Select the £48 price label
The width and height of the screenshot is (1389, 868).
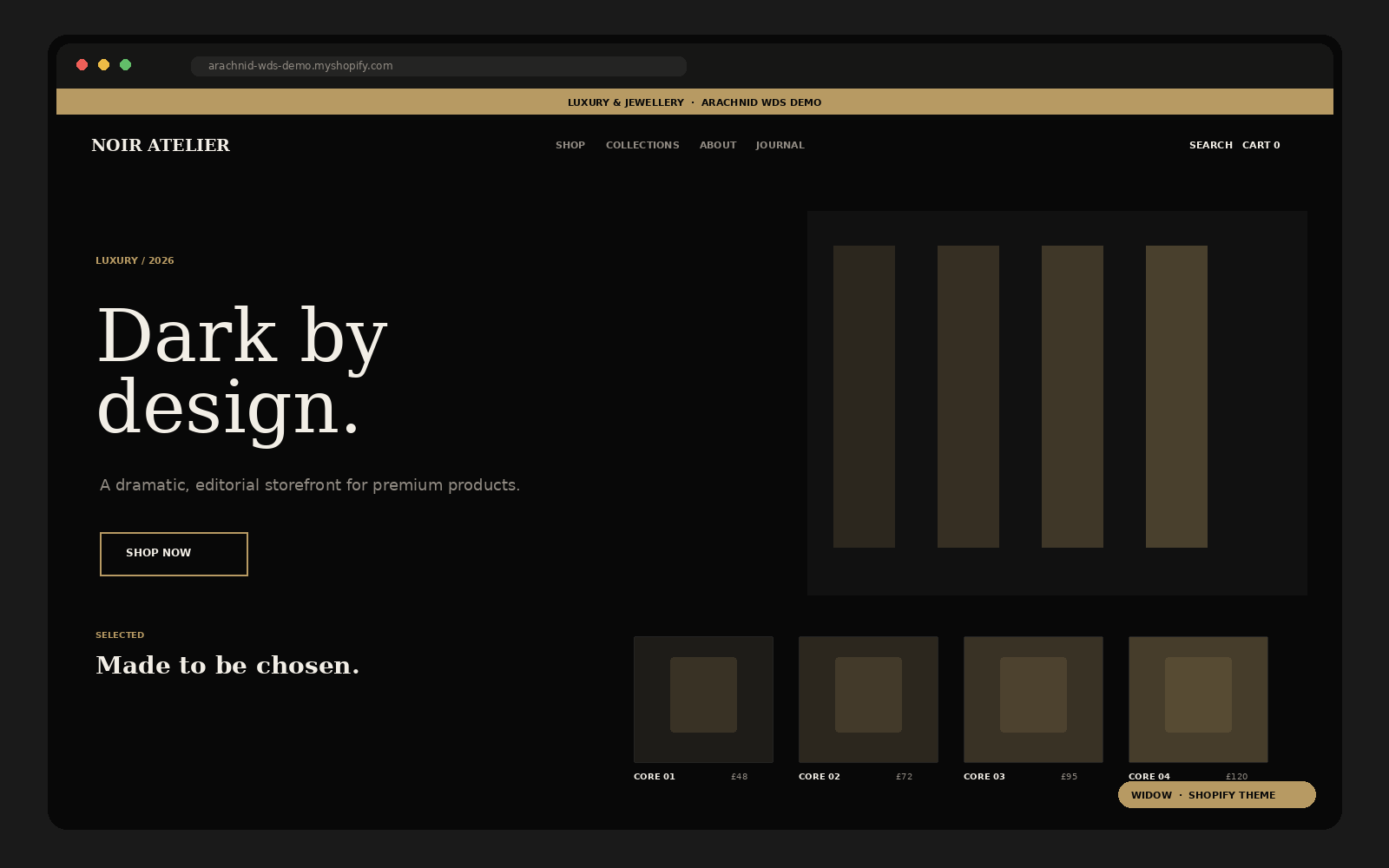[740, 777]
